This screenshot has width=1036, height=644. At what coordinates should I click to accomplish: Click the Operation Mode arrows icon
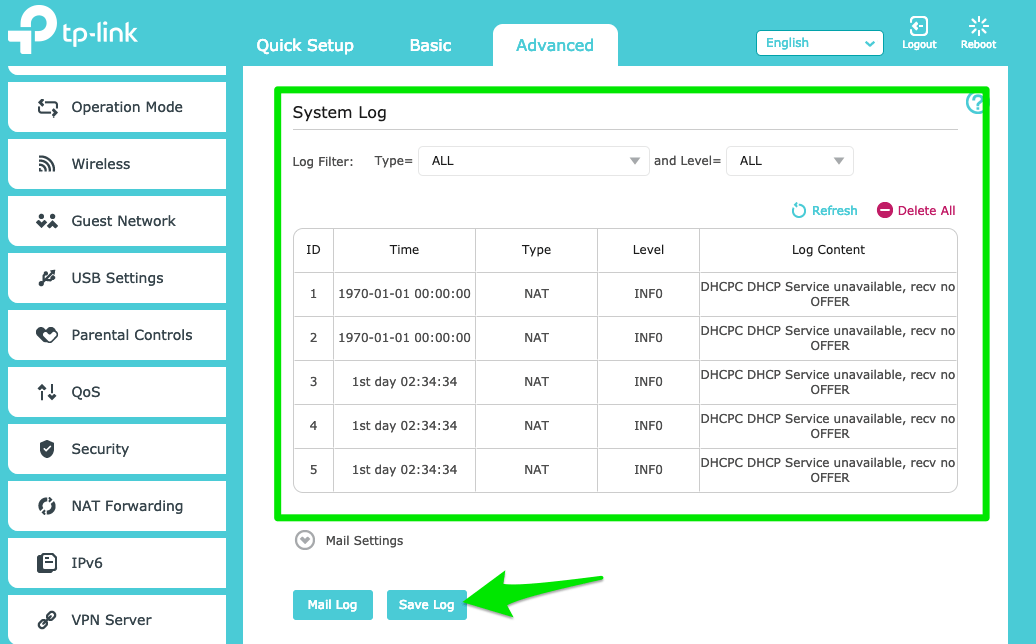(47, 107)
